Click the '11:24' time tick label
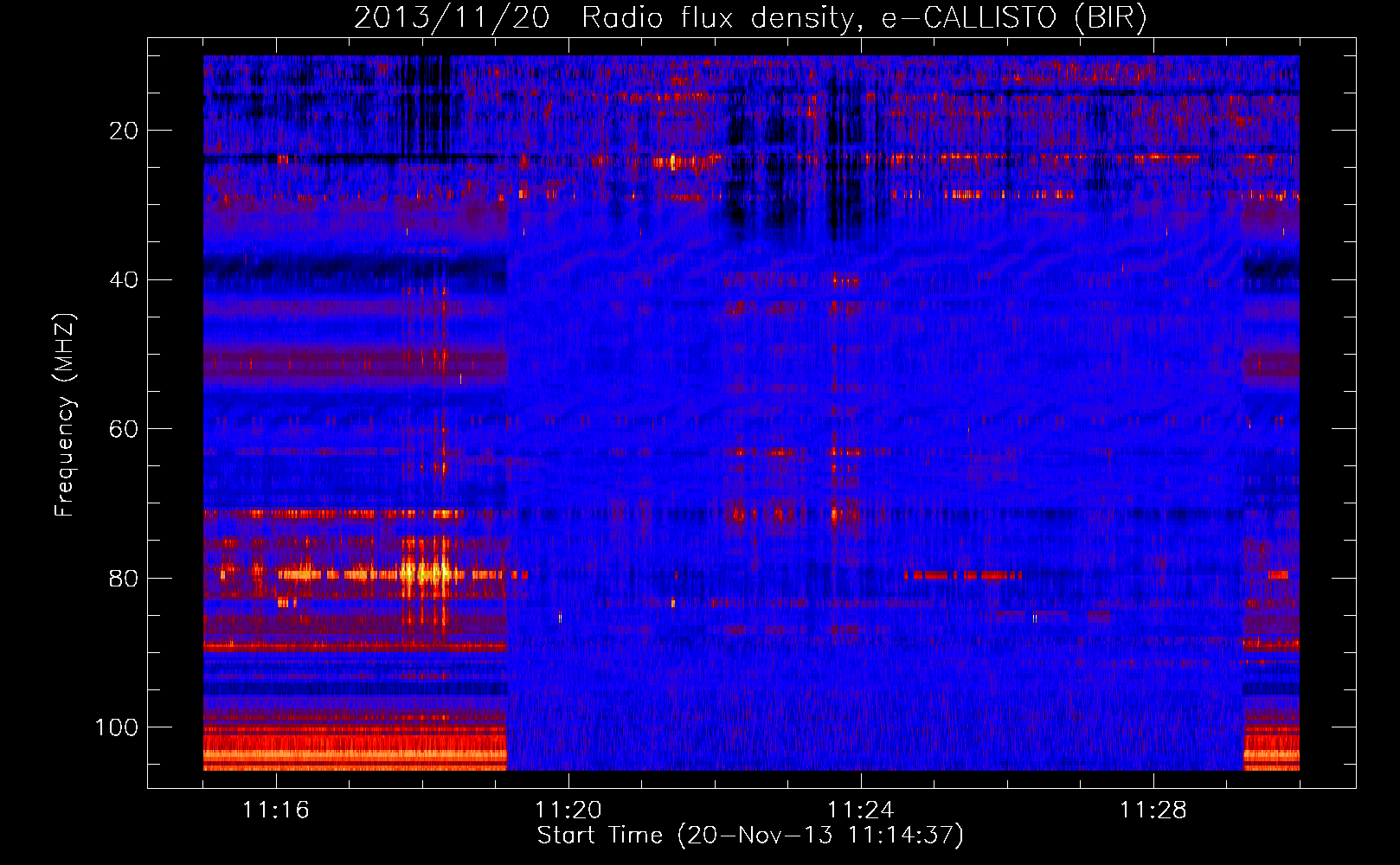This screenshot has width=1400, height=865. pos(861,811)
